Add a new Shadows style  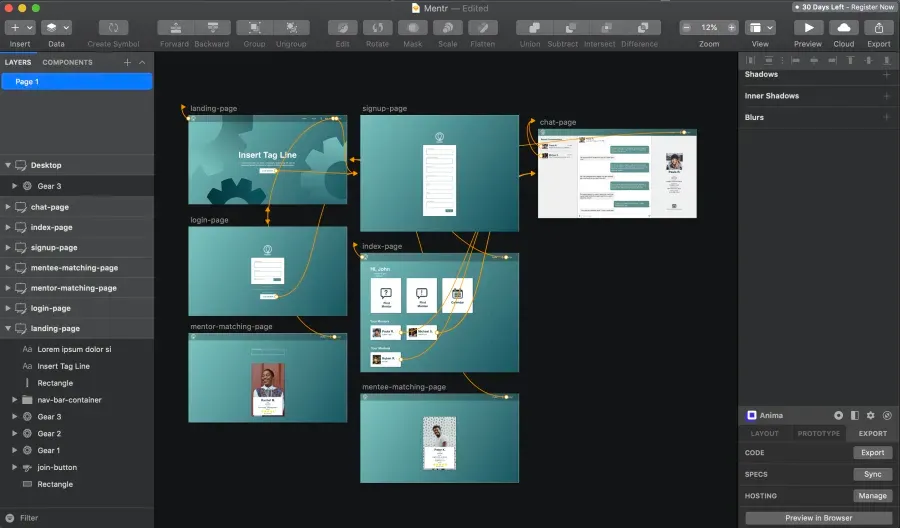tap(886, 74)
